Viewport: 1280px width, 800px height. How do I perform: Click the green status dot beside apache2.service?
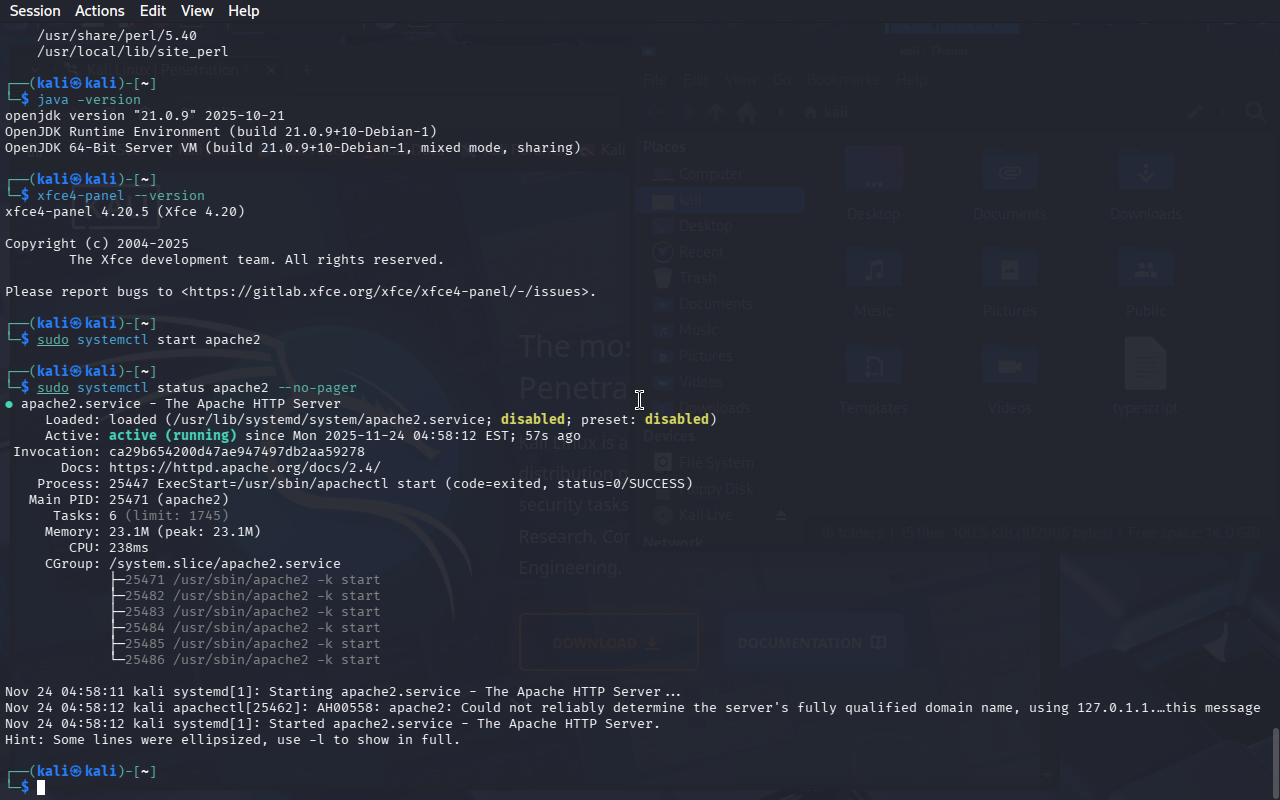(9, 404)
